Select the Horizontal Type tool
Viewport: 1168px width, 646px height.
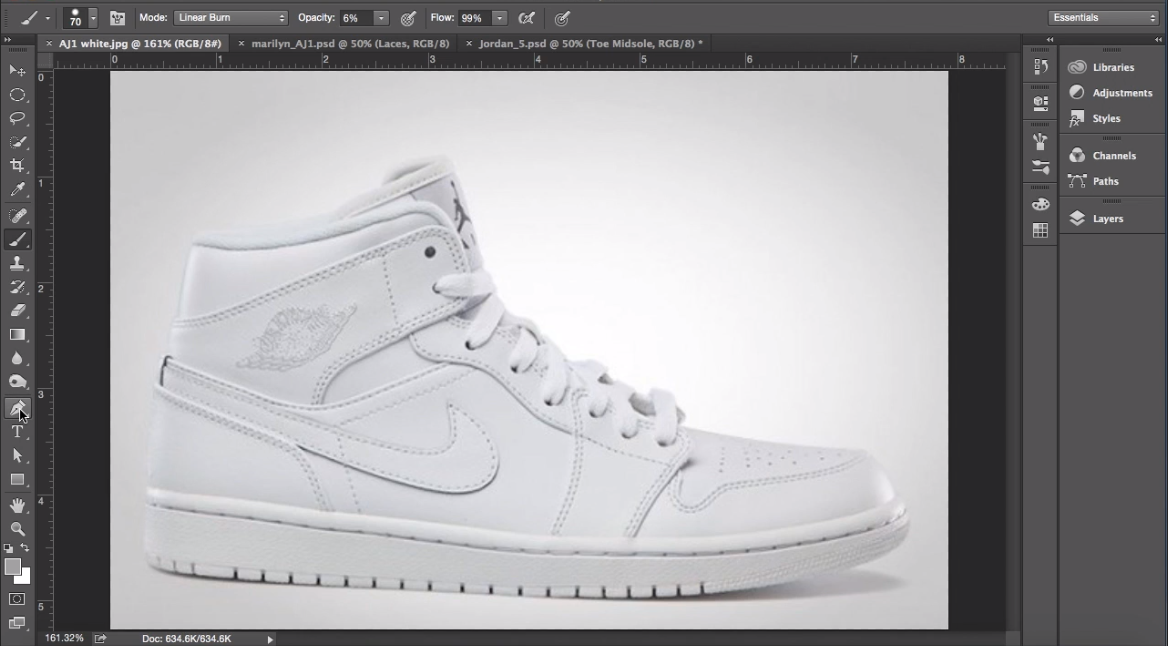[x=17, y=432]
